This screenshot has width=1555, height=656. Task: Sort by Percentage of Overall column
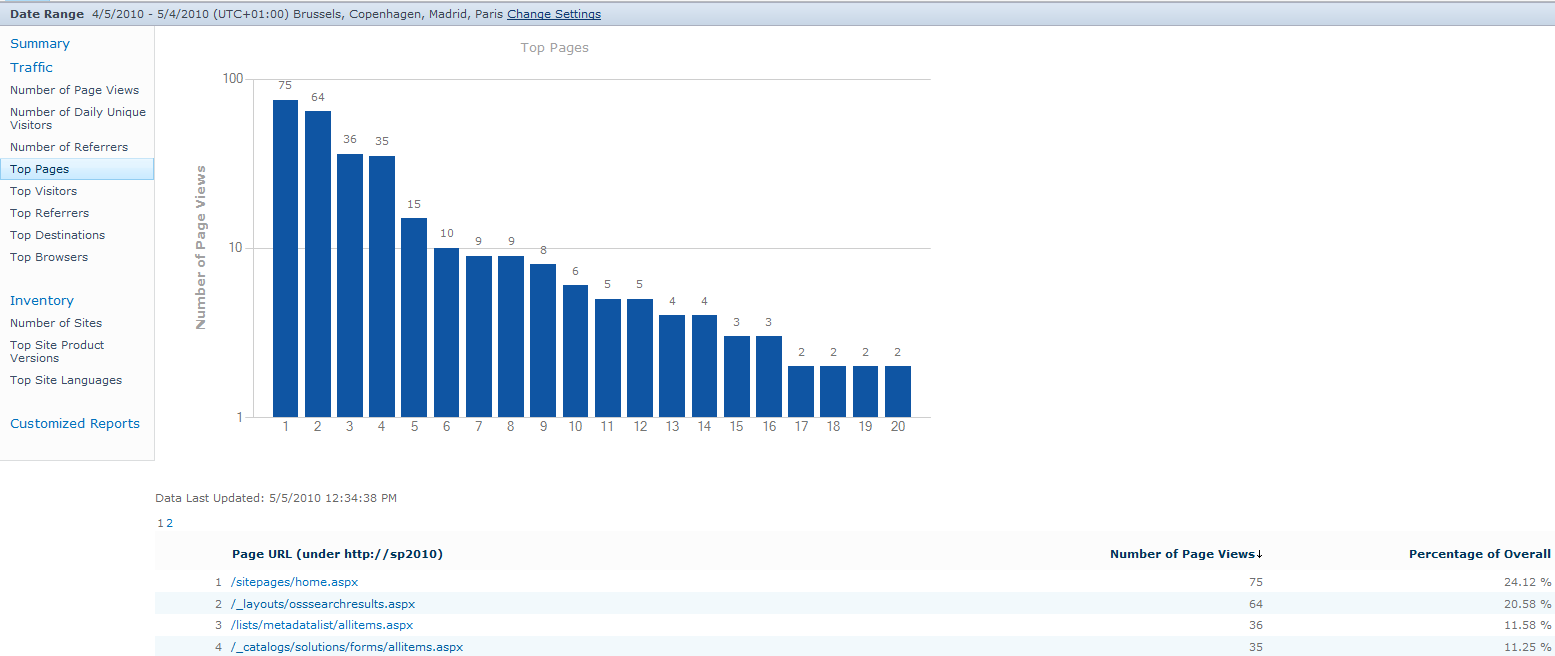click(x=1480, y=554)
